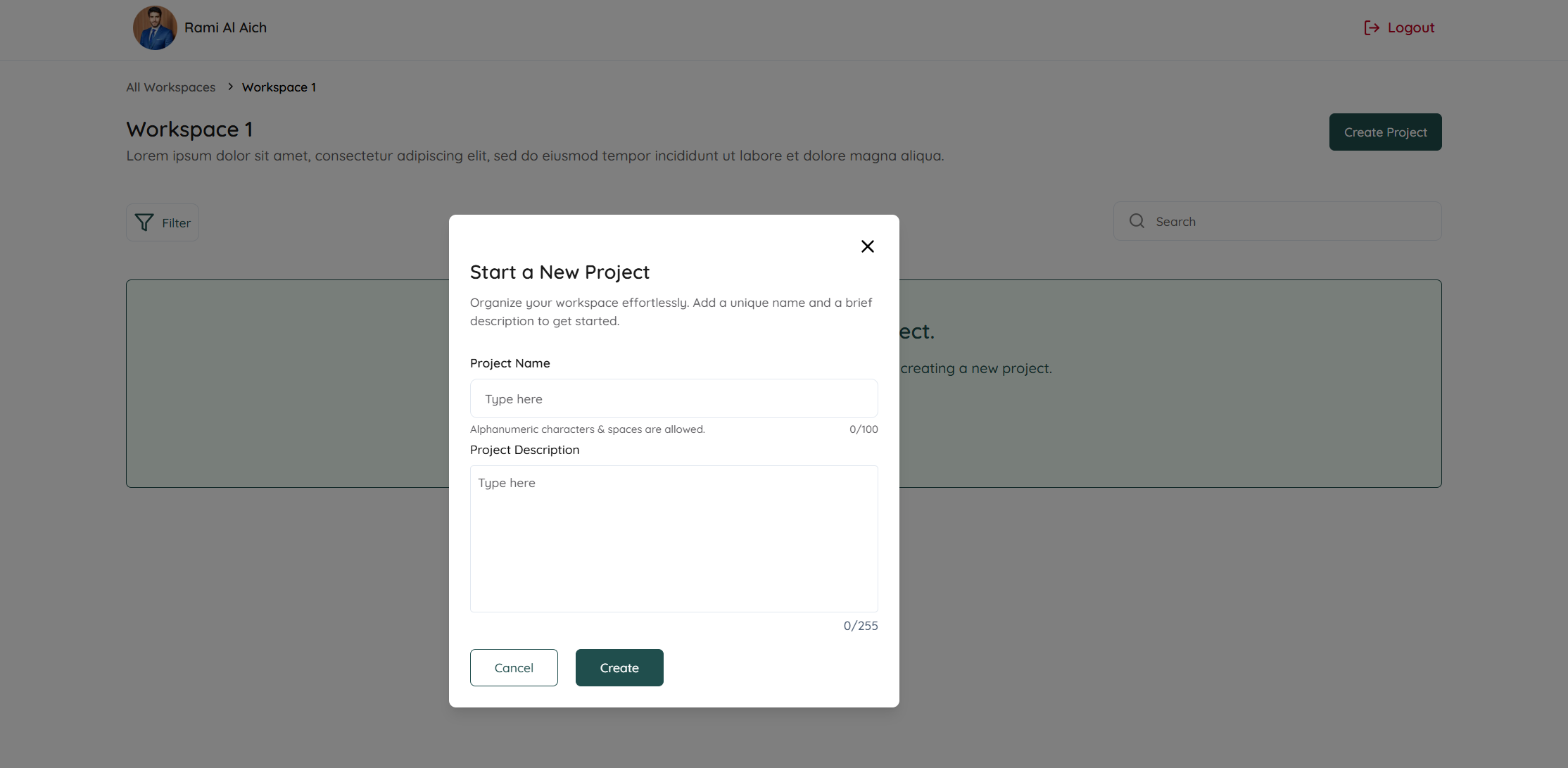Click the Rami Al Aich username
The image size is (1568, 768).
click(x=225, y=27)
